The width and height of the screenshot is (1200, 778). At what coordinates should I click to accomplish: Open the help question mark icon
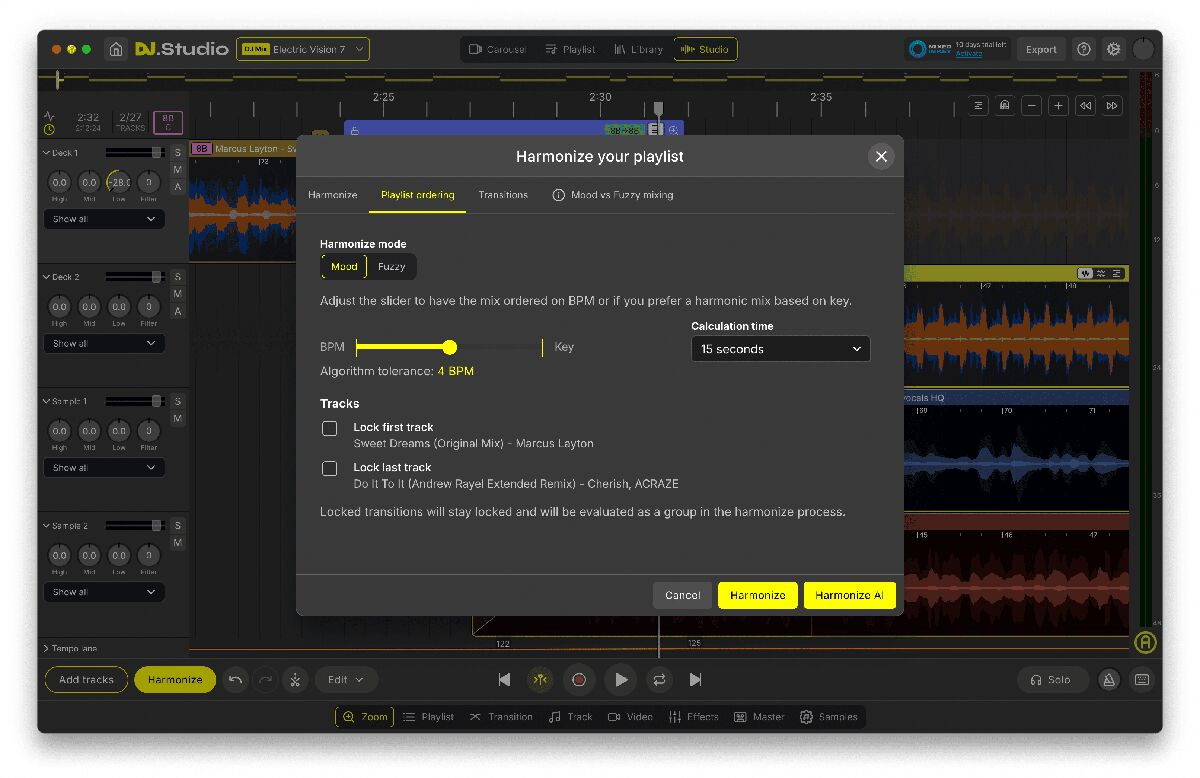pyautogui.click(x=1084, y=49)
